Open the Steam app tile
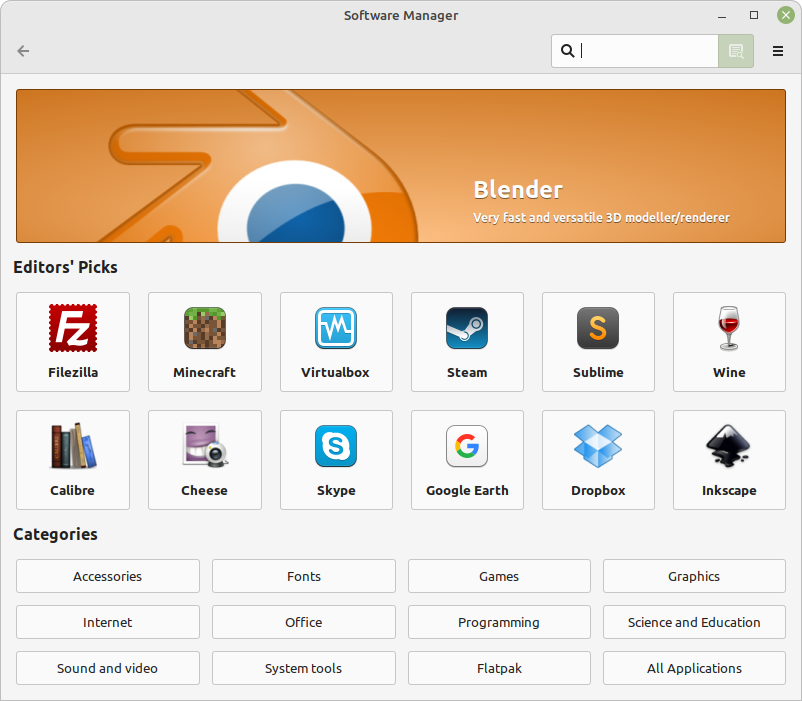802x701 pixels. click(467, 342)
